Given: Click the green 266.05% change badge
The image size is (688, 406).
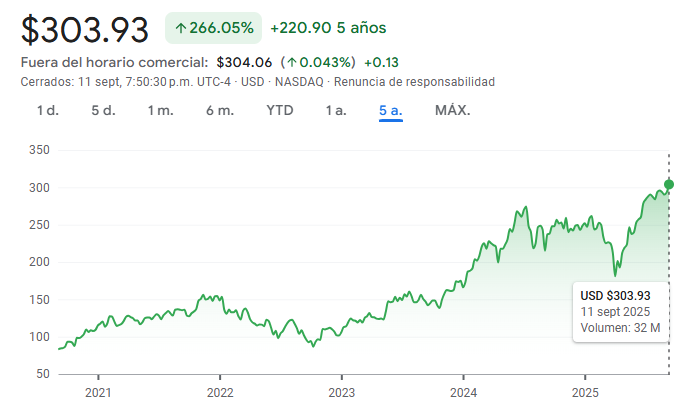Looking at the screenshot, I should (213, 28).
